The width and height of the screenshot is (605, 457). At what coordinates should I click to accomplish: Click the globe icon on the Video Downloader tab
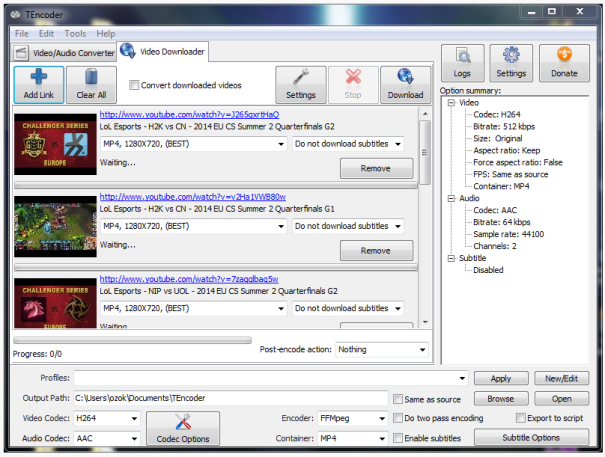(x=127, y=51)
